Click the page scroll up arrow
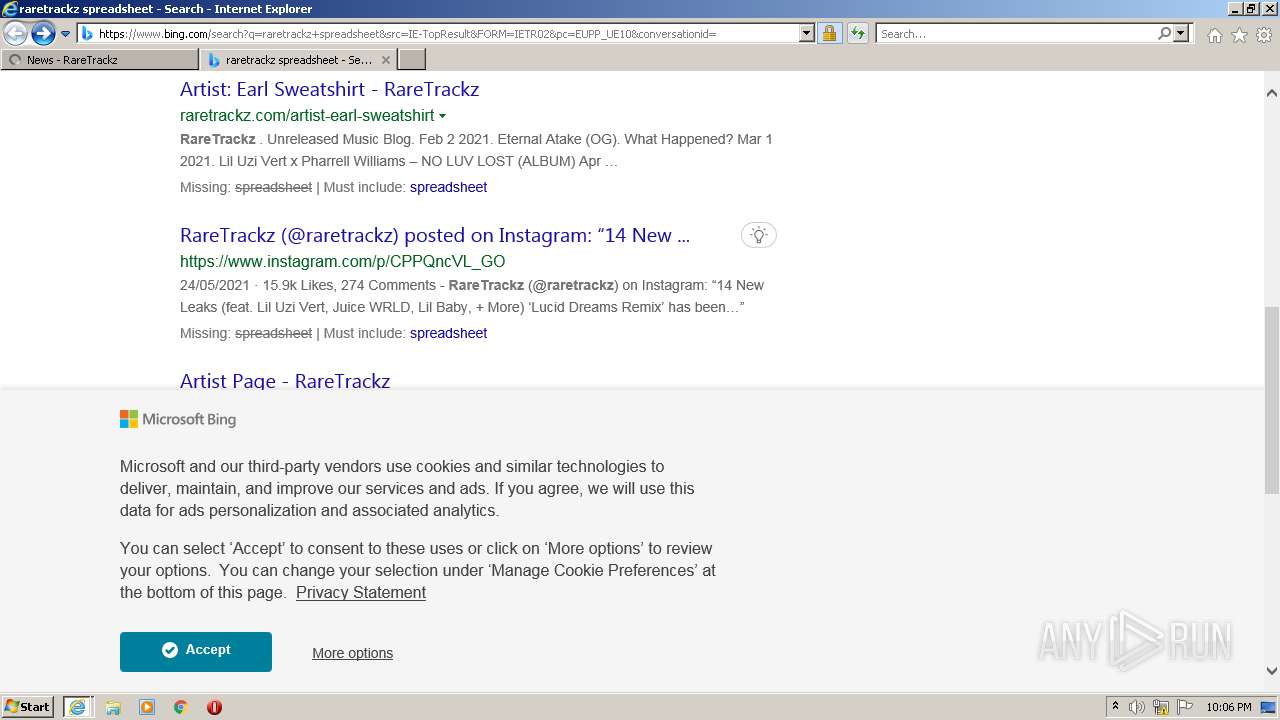The width and height of the screenshot is (1280, 720). [1272, 93]
